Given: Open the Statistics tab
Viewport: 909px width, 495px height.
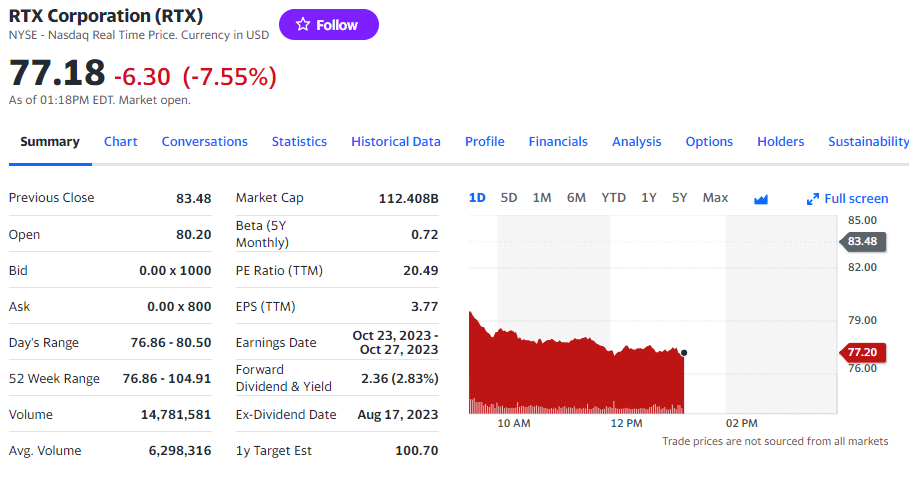Looking at the screenshot, I should [299, 141].
